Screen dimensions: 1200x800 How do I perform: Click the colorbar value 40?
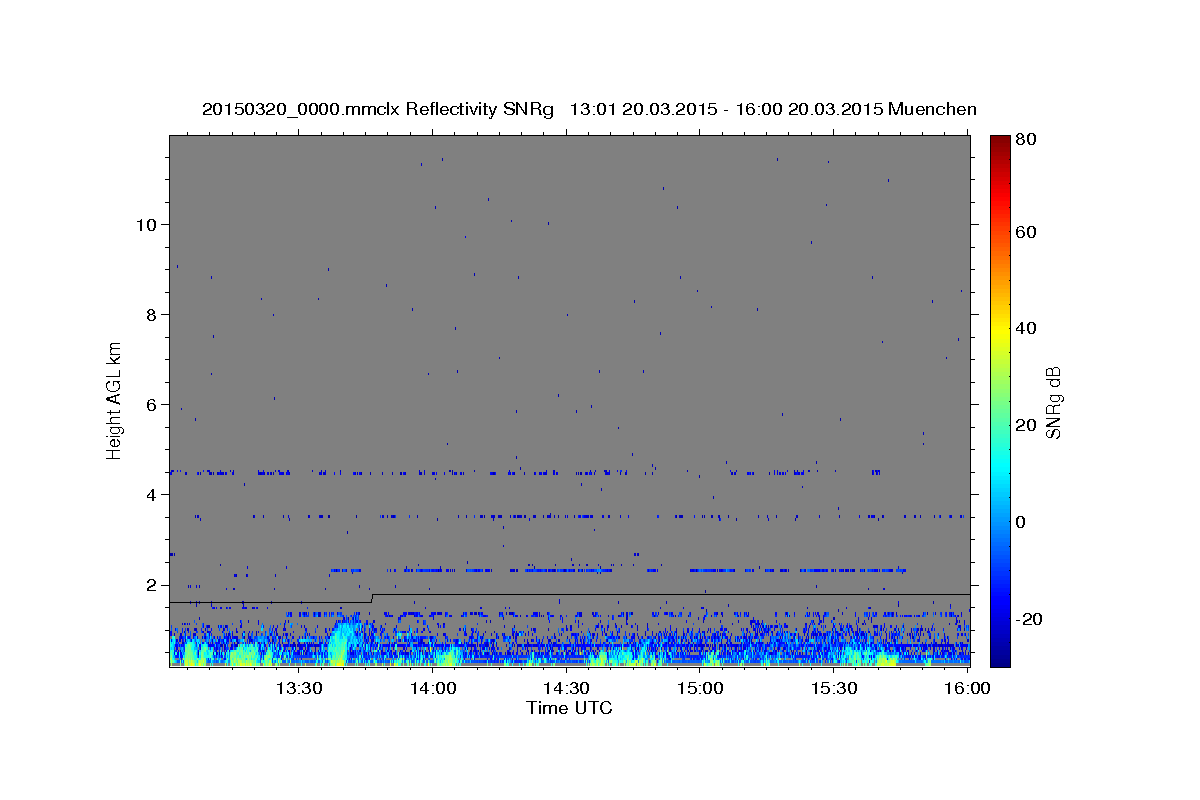click(x=1028, y=328)
